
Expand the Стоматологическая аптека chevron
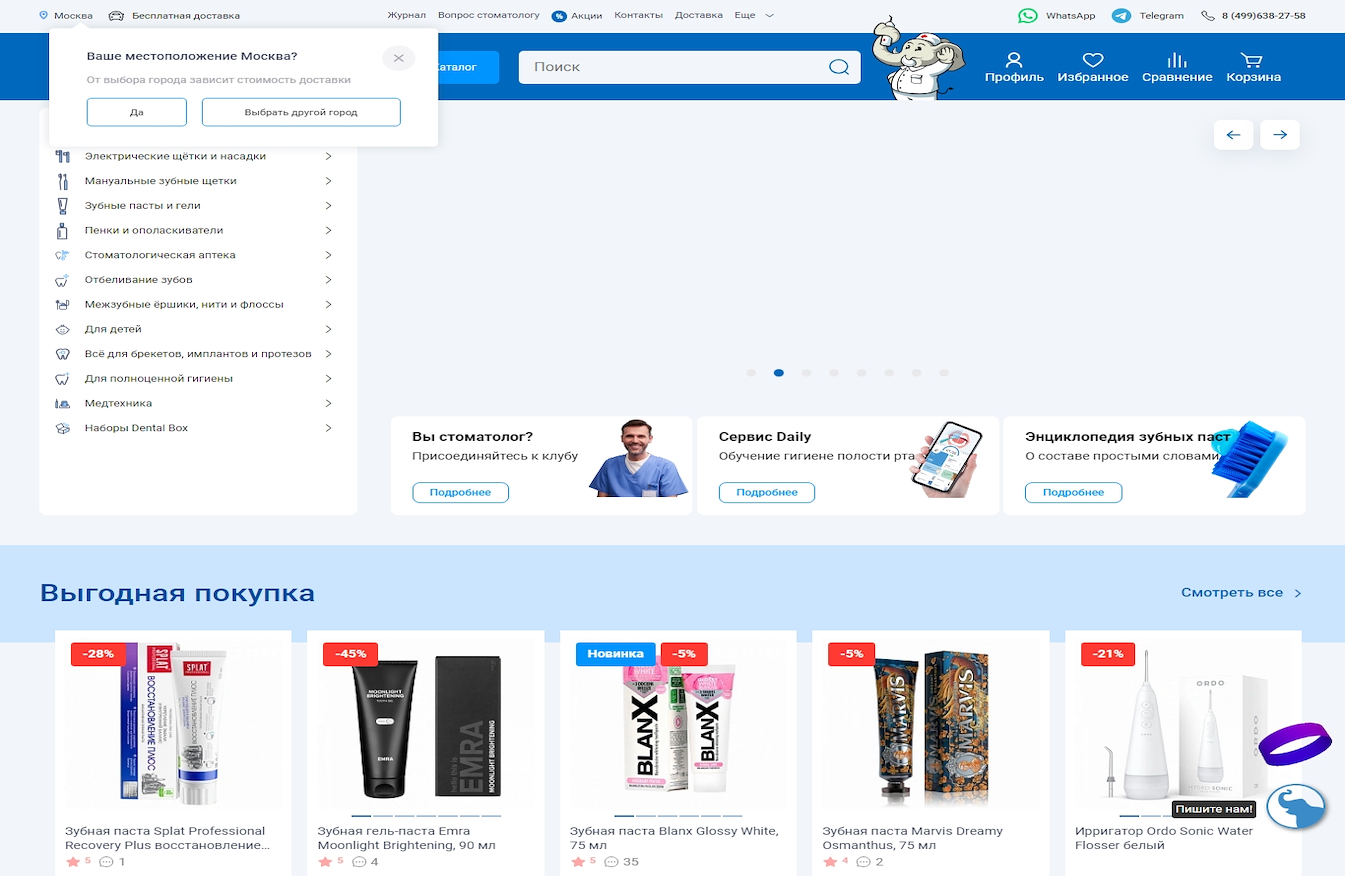pos(328,255)
